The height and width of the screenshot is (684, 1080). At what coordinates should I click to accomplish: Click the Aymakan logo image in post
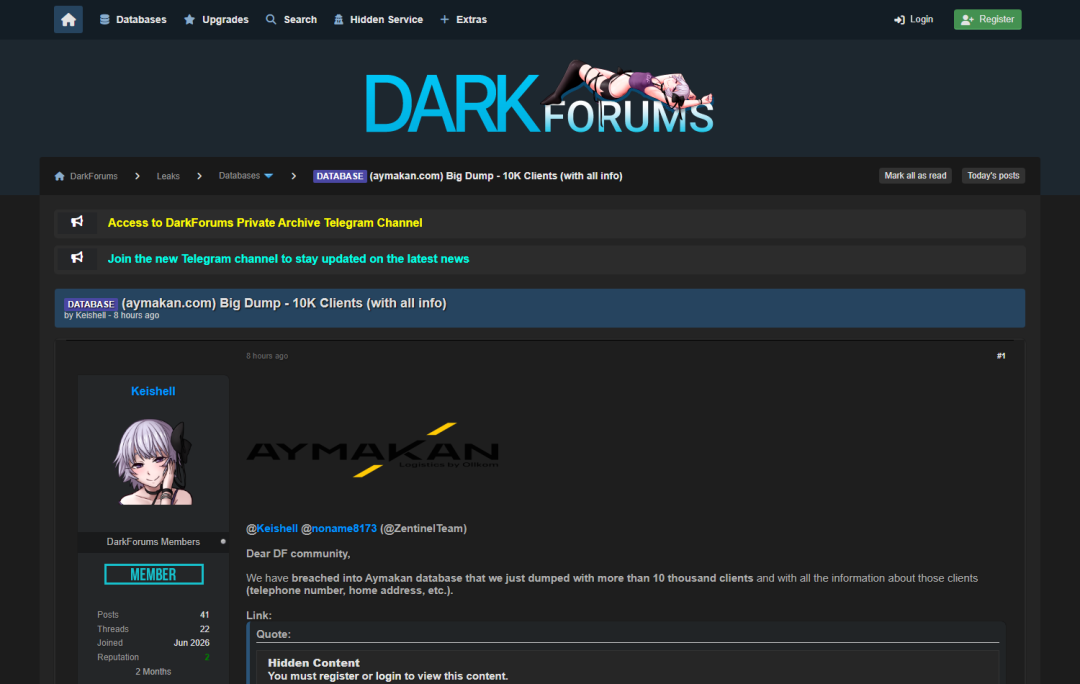373,450
